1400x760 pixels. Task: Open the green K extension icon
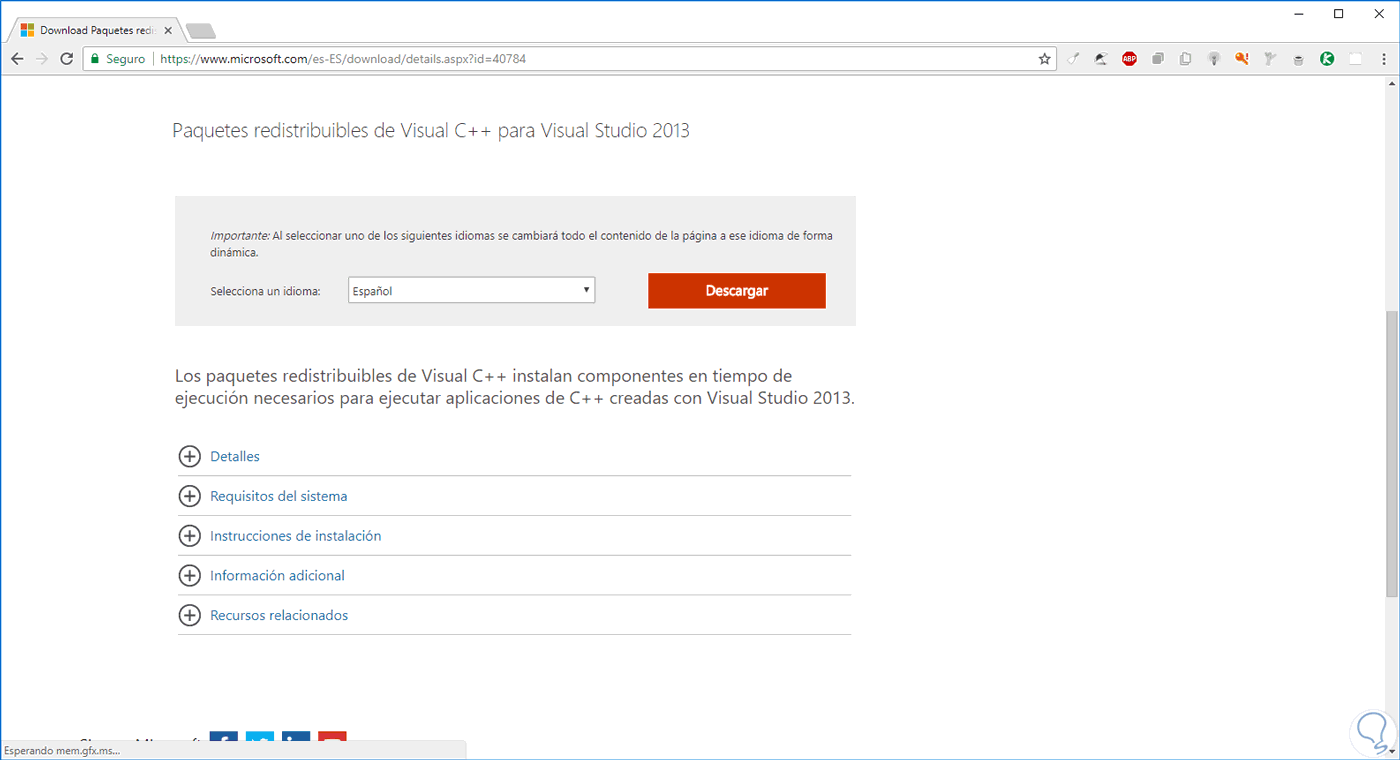click(x=1327, y=59)
